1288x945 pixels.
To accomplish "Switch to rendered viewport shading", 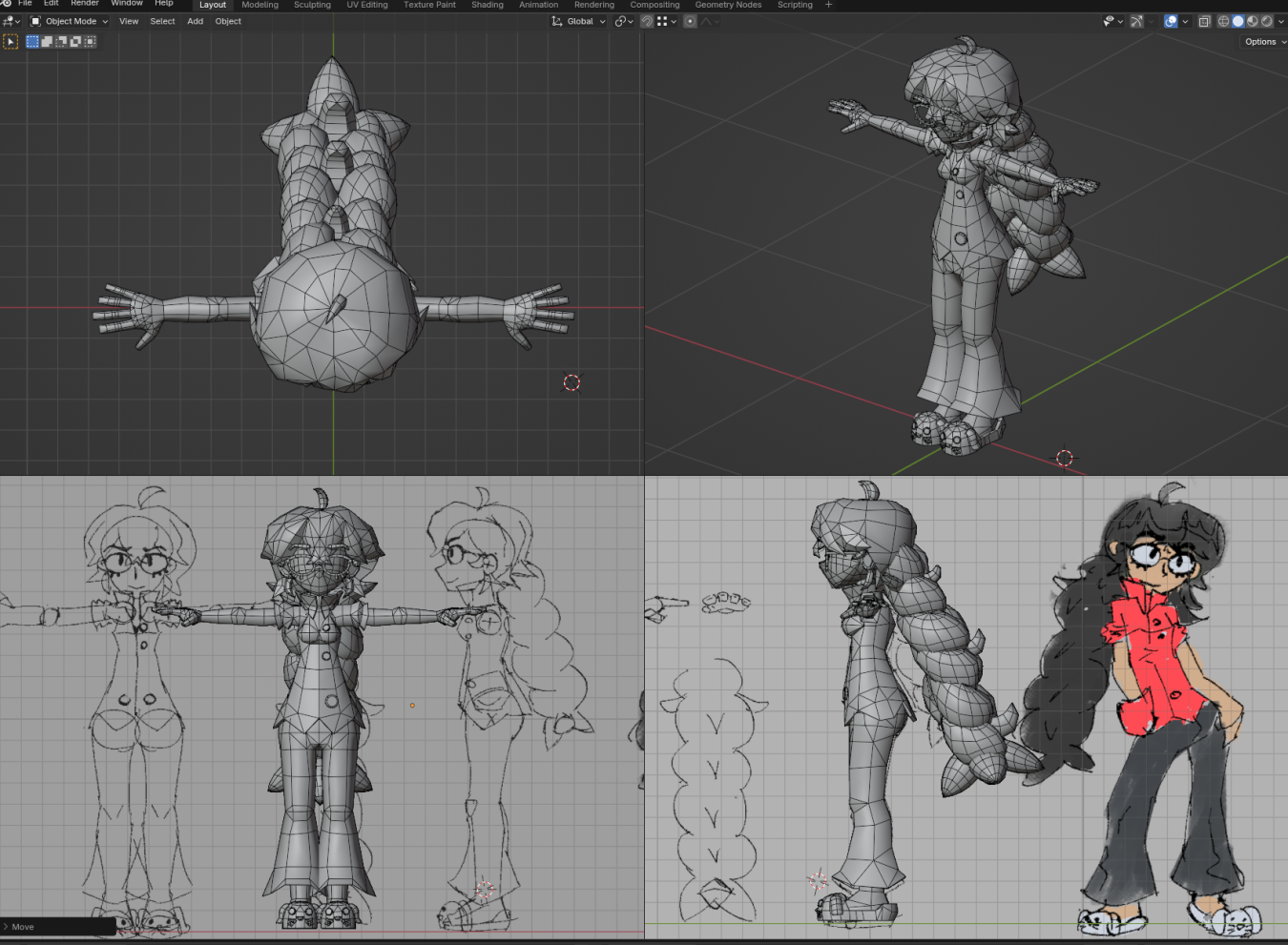I will coord(1267,21).
